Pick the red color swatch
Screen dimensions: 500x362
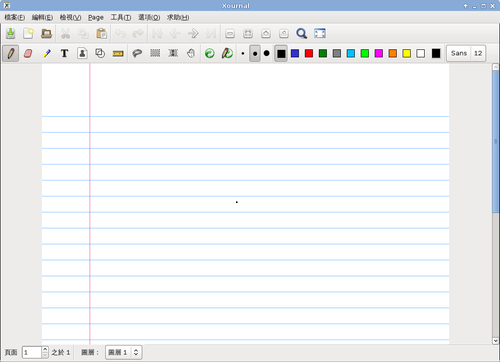[309, 53]
